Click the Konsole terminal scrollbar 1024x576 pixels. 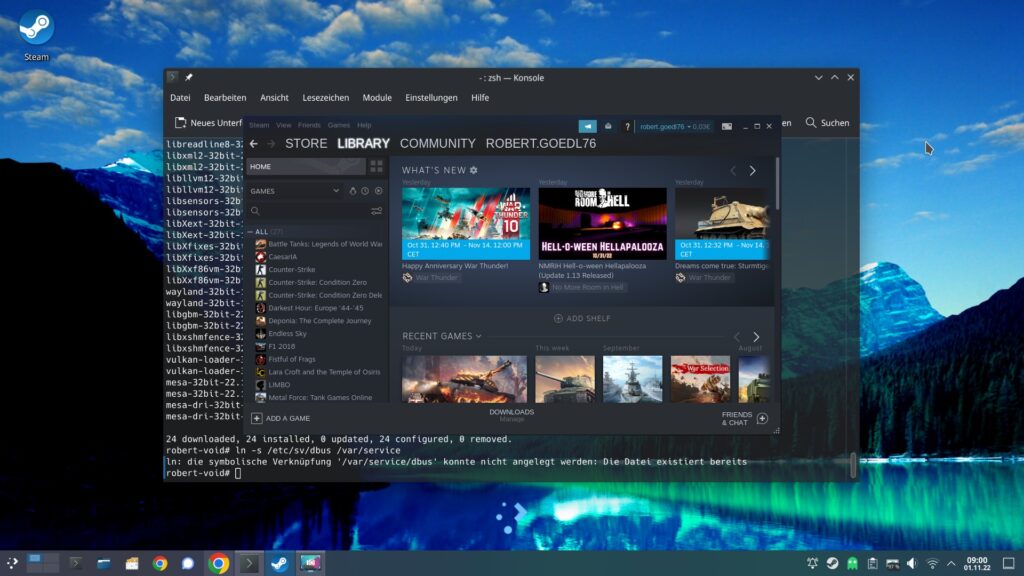click(853, 465)
